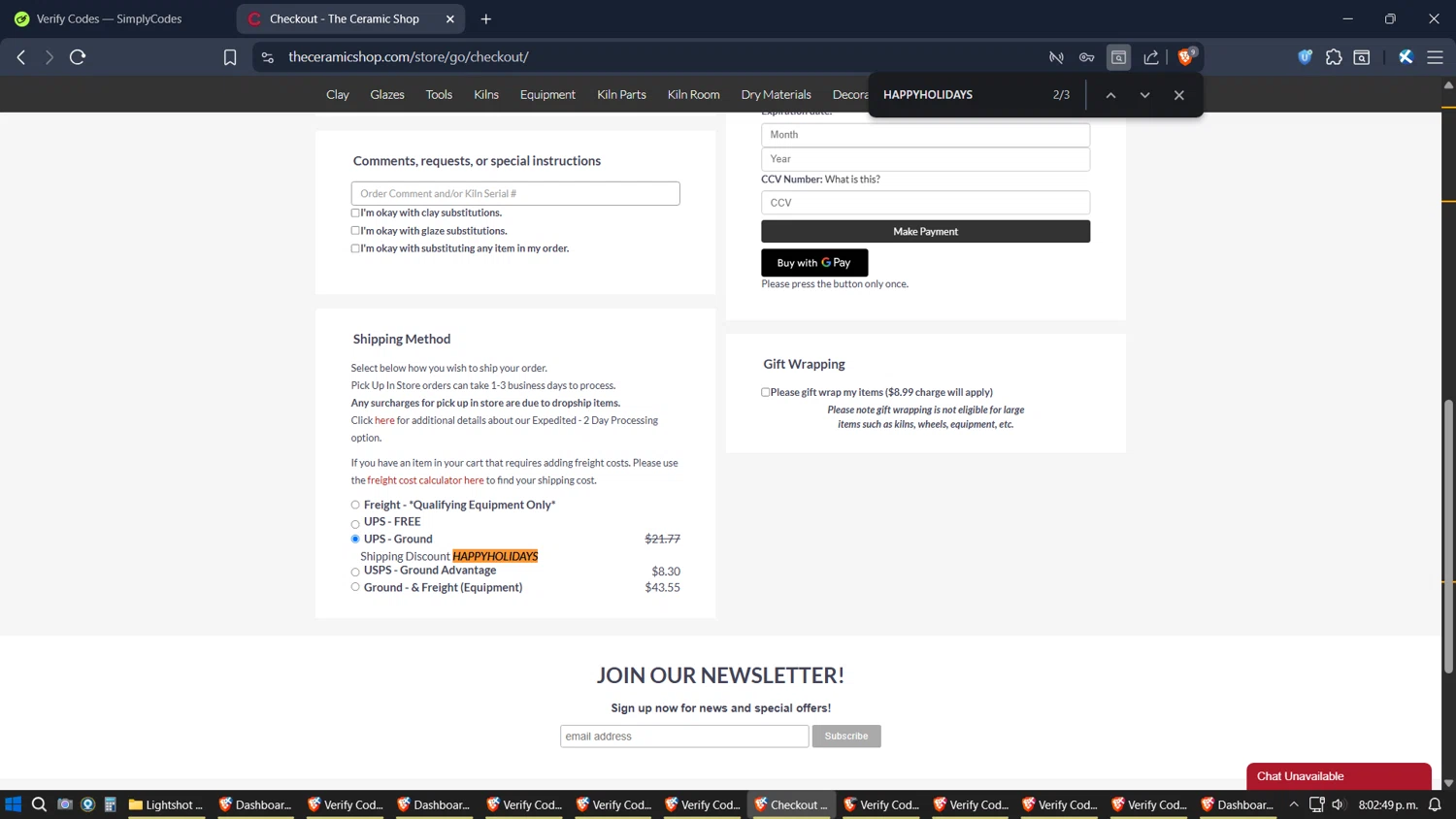Click the order comment input field
The image size is (1456, 819).
pyautogui.click(x=515, y=193)
